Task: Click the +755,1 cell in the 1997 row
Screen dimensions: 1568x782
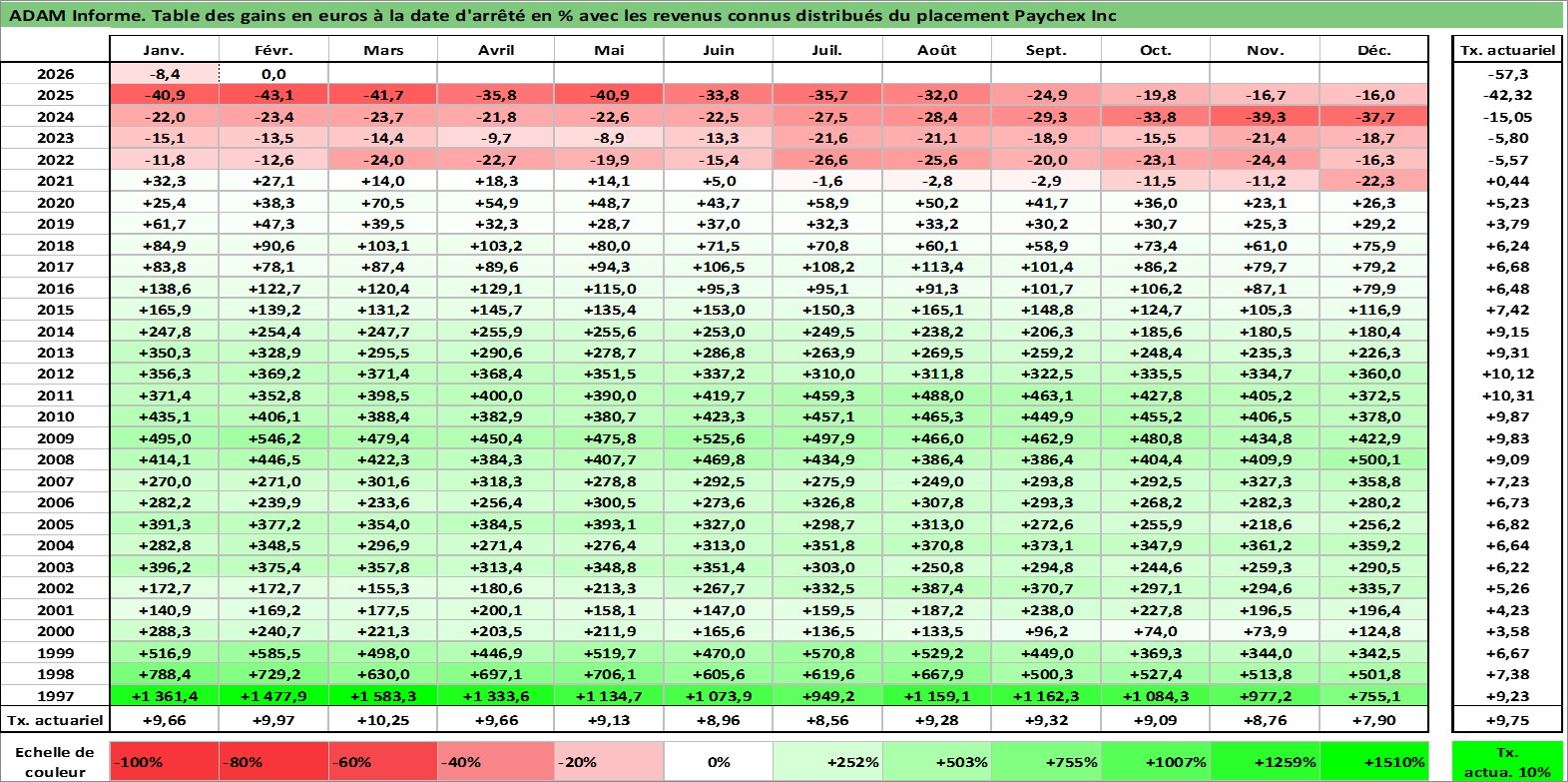Action: (1373, 696)
